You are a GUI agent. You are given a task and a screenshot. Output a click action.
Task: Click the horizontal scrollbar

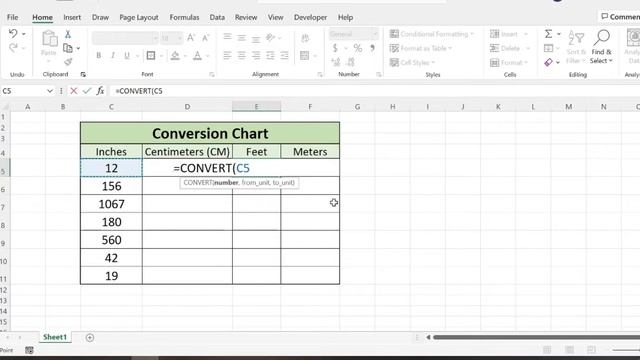click(536, 337)
